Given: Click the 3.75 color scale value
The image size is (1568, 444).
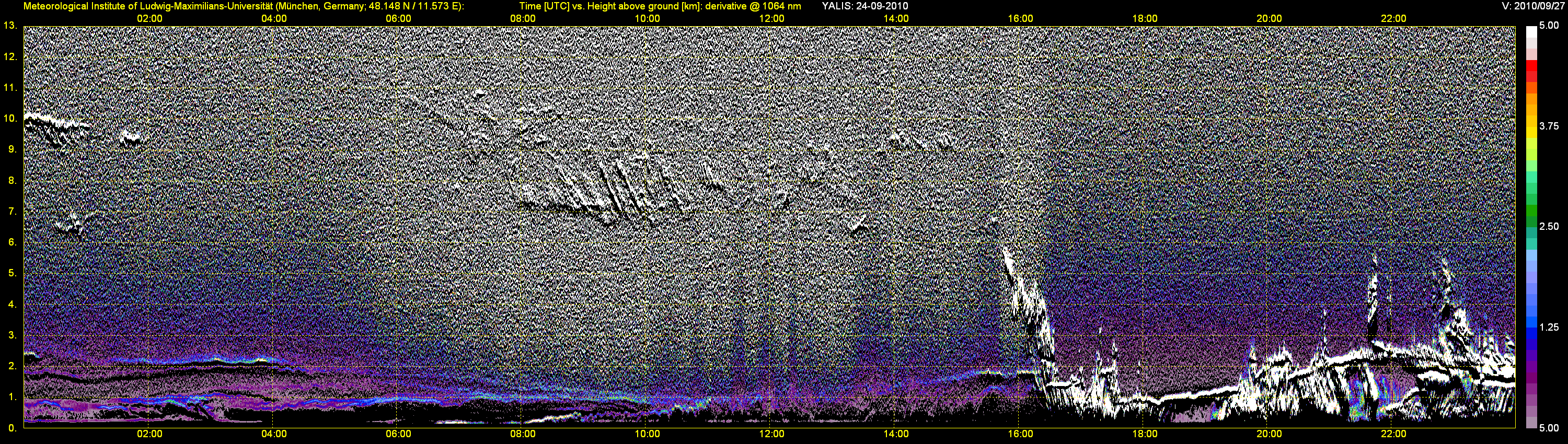Looking at the screenshot, I should [1549, 126].
